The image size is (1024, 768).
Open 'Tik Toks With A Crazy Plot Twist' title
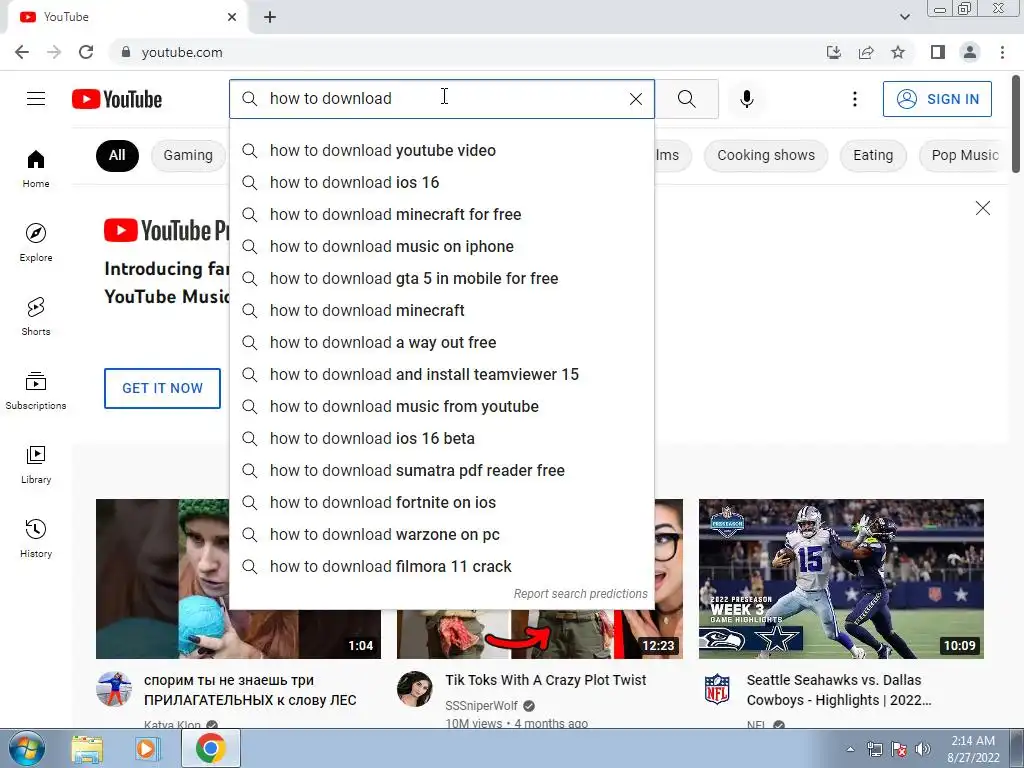(x=545, y=680)
